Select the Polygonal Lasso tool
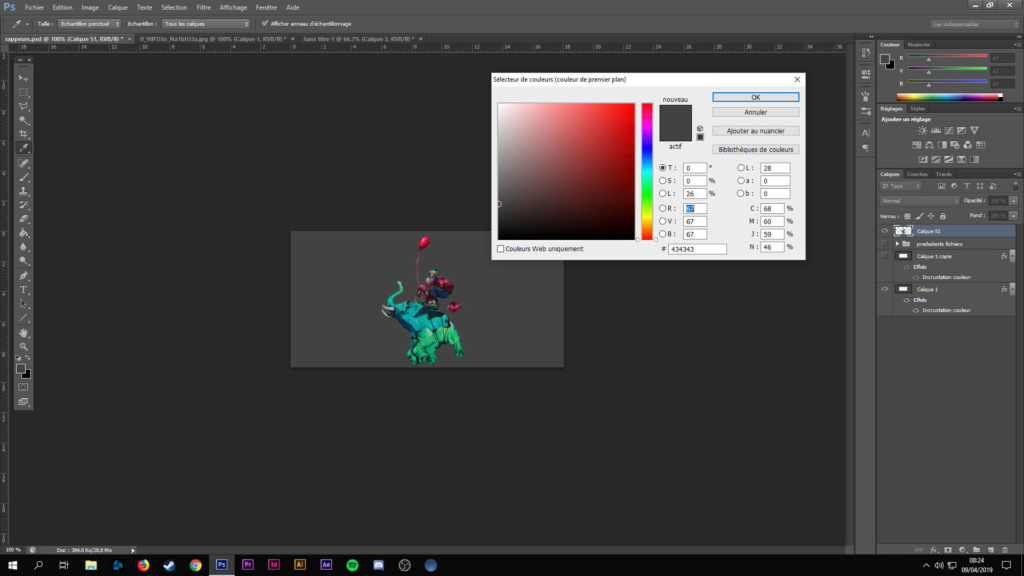Screen dimensions: 1024x576 pyautogui.click(x=24, y=106)
